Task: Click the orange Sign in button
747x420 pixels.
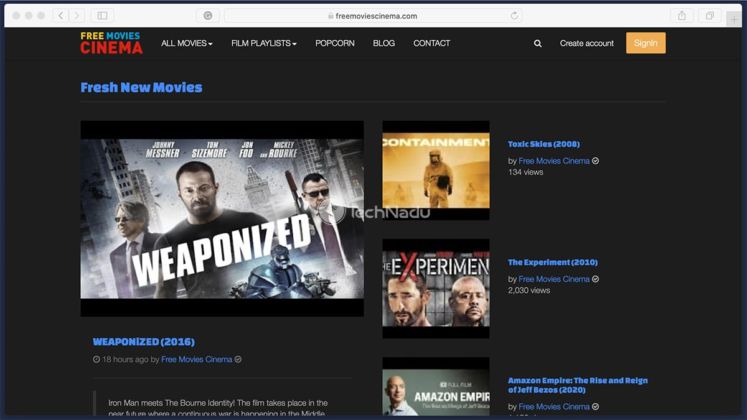Action: point(646,43)
